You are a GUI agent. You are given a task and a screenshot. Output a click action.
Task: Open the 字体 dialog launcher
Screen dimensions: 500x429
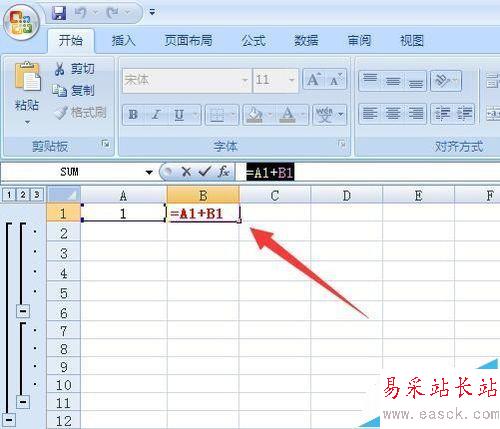[x=342, y=144]
